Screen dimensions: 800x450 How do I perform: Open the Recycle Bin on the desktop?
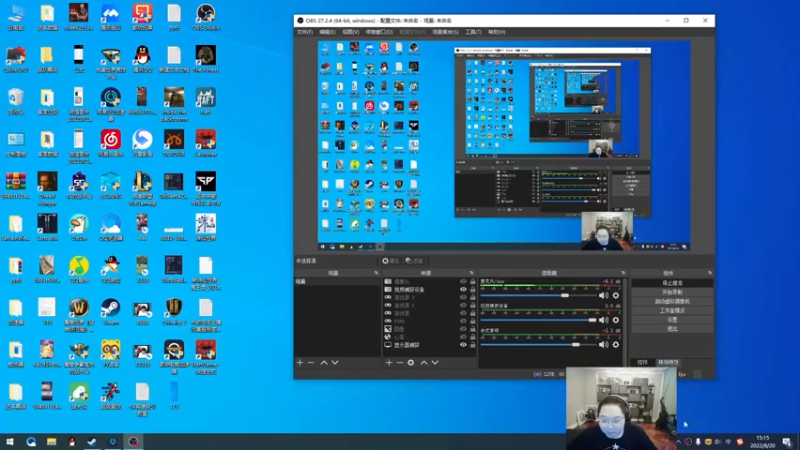[16, 101]
